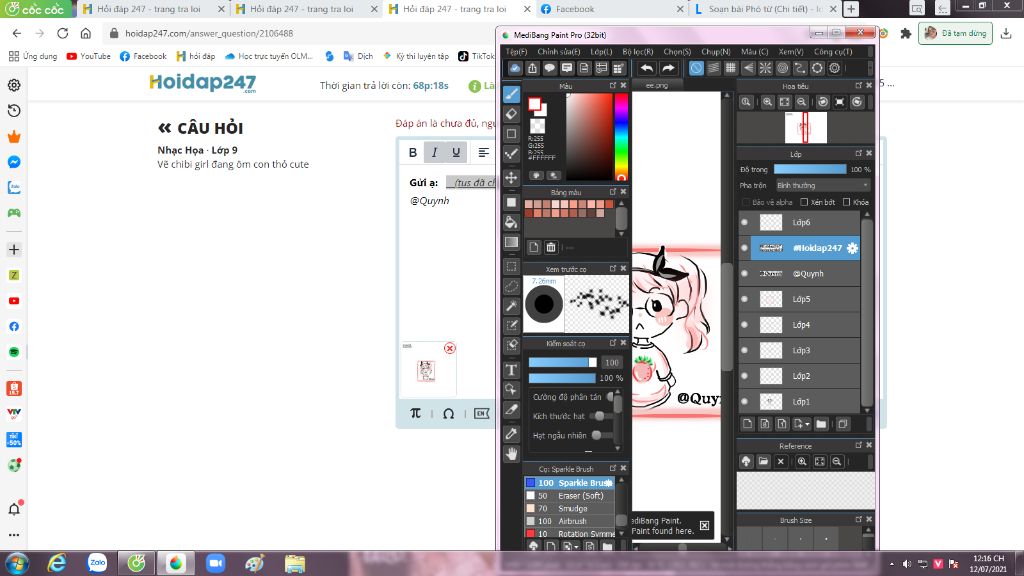Select the Eraser tool in MediBang toolbar

512,114
